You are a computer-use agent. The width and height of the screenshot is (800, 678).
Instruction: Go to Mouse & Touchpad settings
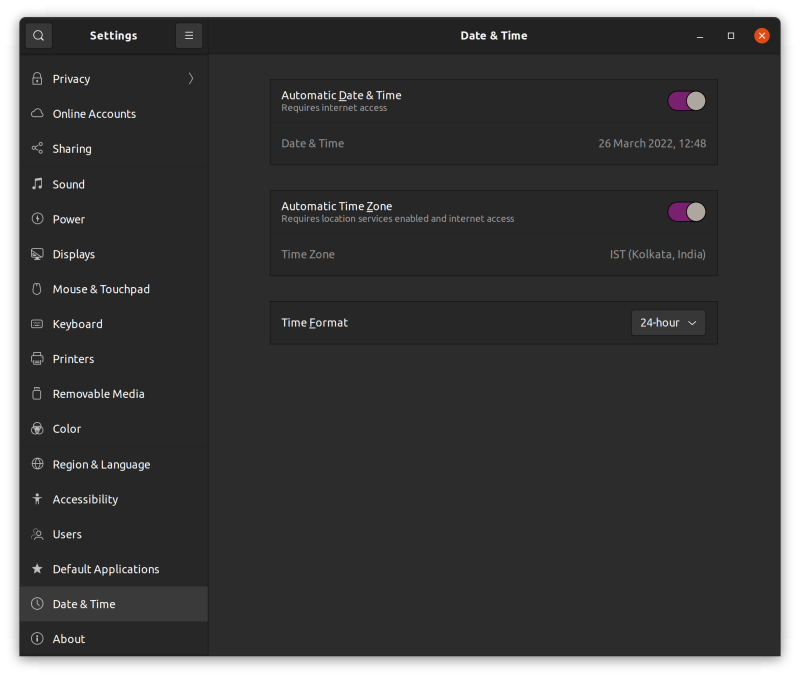coord(101,289)
